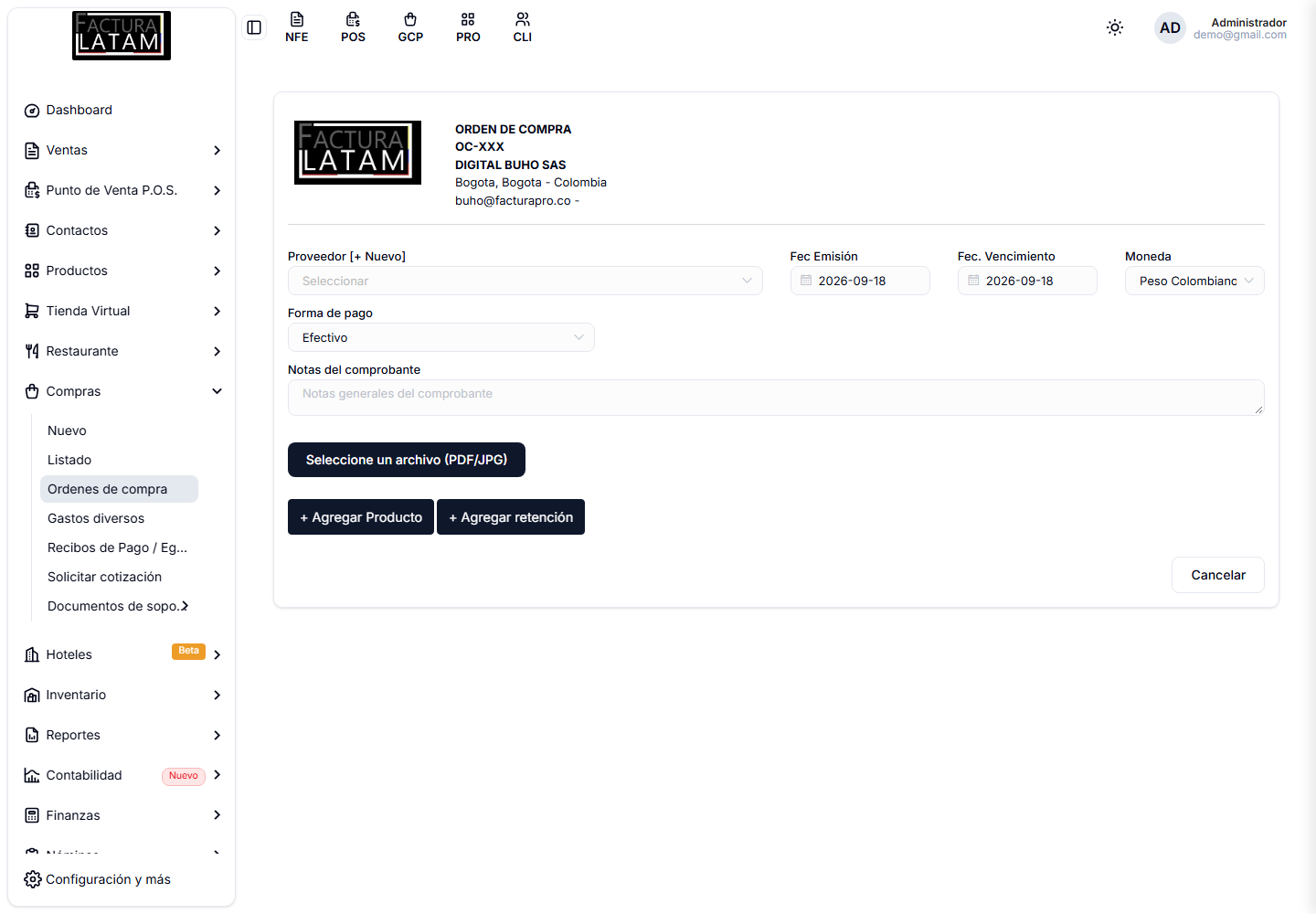The height and width of the screenshot is (914, 1316).
Task: Expand the Ventas menu
Action: (122, 150)
